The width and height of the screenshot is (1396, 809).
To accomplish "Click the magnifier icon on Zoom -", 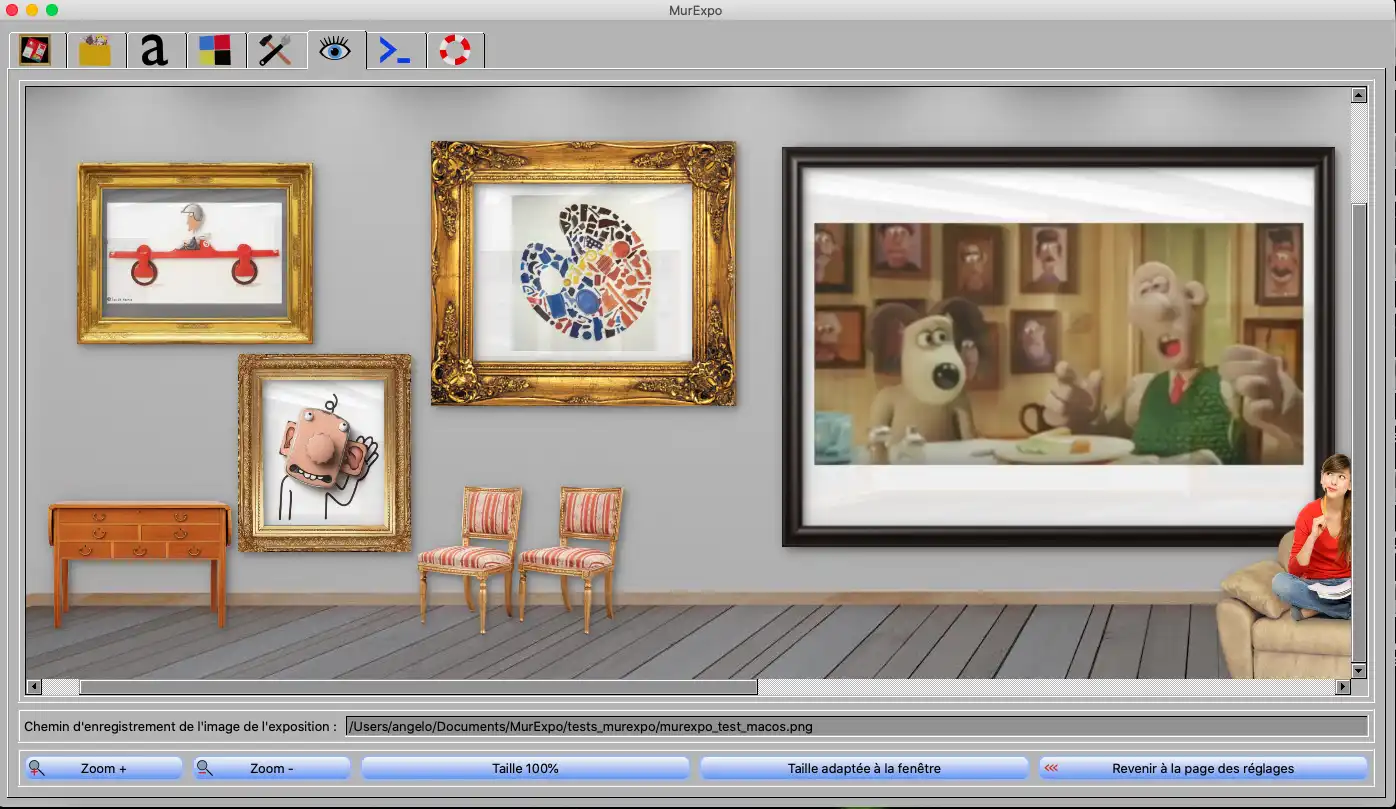I will (205, 769).
